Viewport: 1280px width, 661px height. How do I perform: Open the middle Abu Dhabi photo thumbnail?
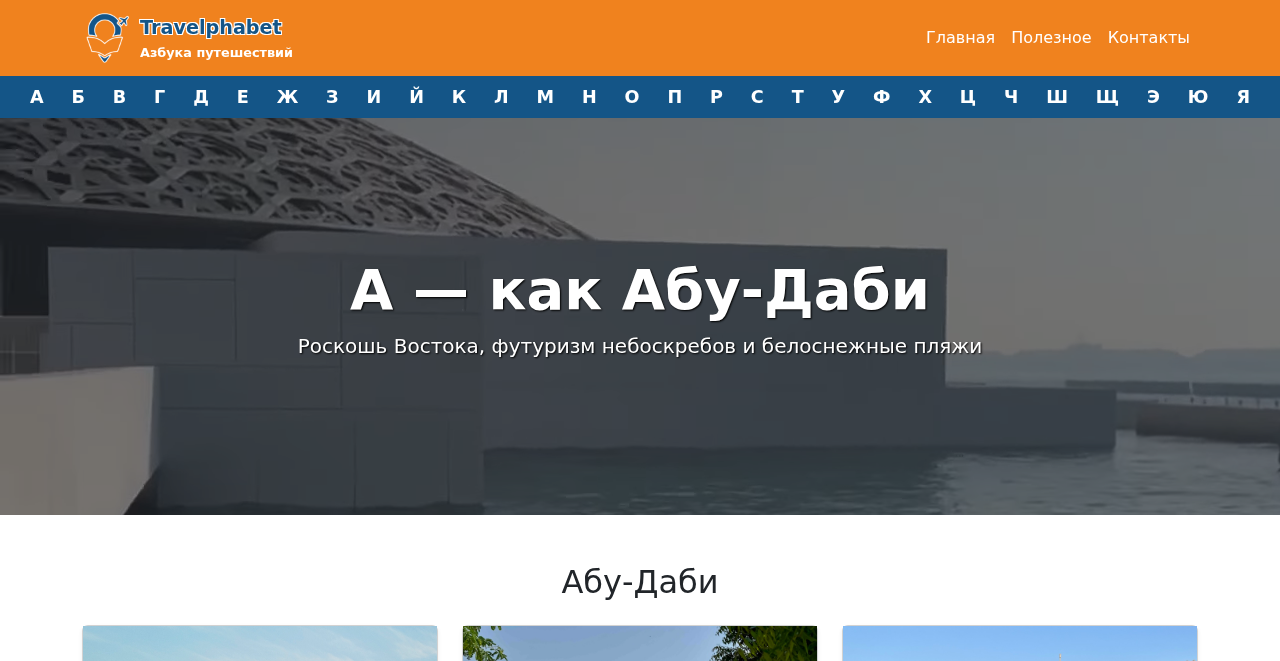640,643
